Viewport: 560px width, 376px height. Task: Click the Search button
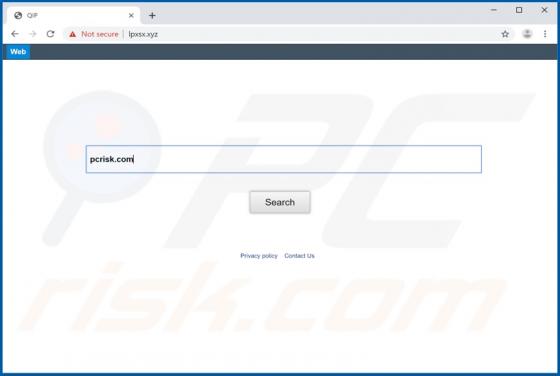coord(280,202)
